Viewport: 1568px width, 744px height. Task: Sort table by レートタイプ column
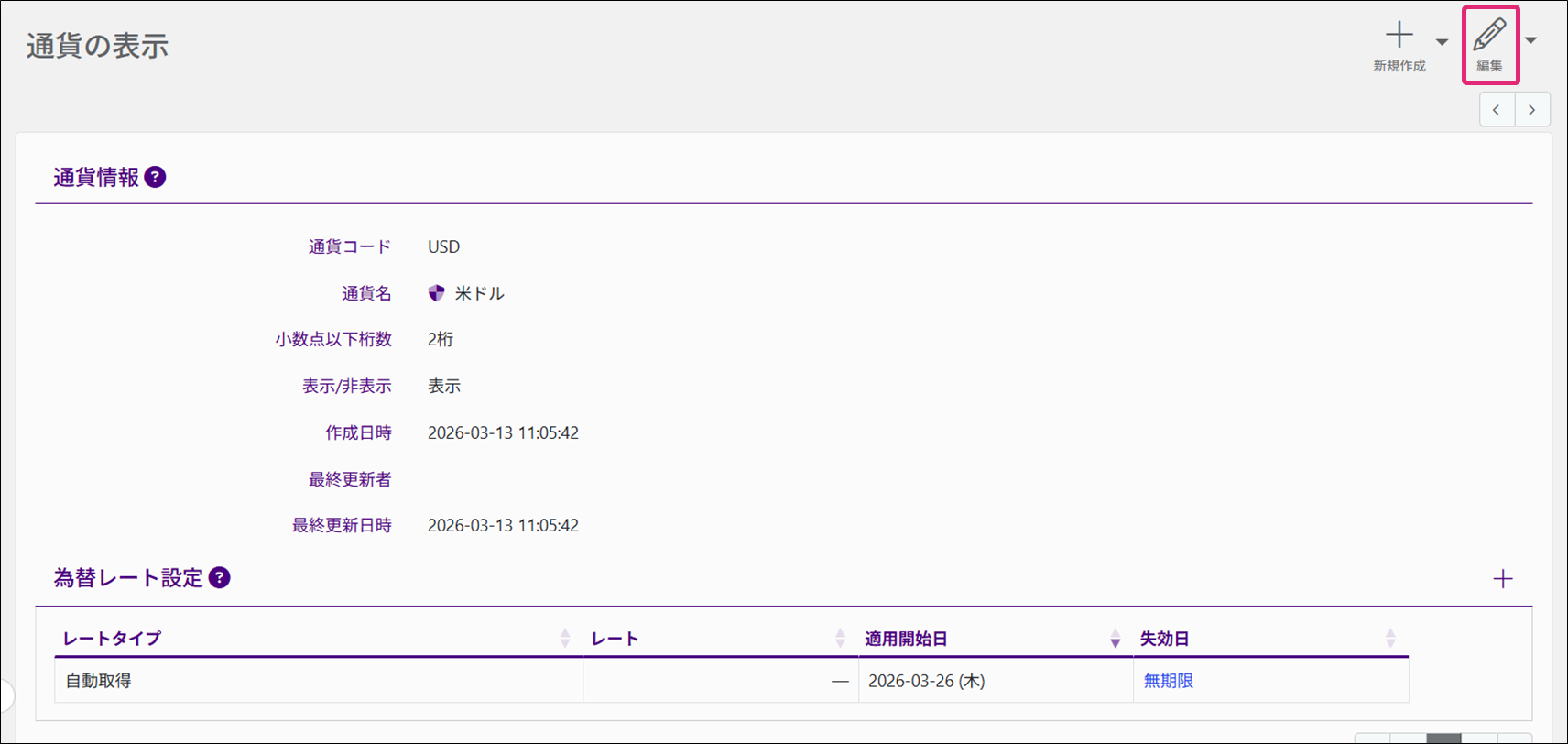click(x=564, y=639)
